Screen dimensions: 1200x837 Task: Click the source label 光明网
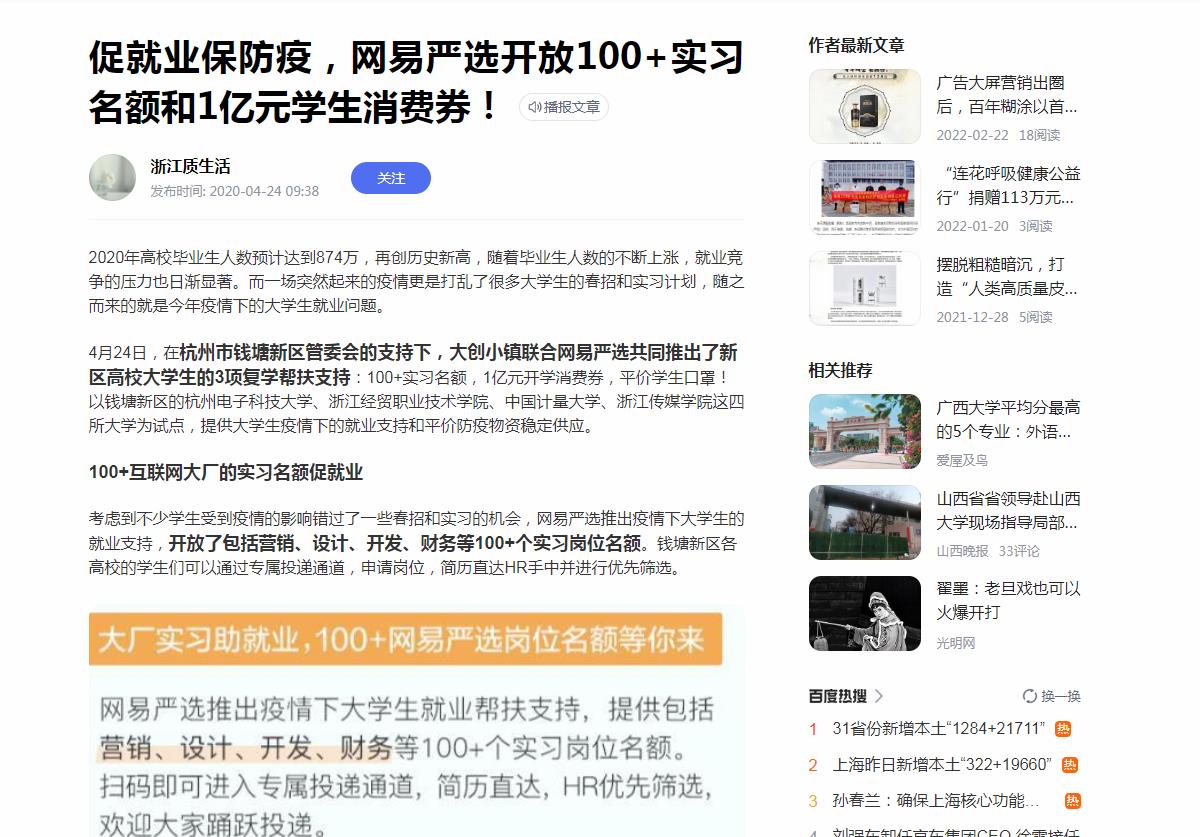click(956, 643)
